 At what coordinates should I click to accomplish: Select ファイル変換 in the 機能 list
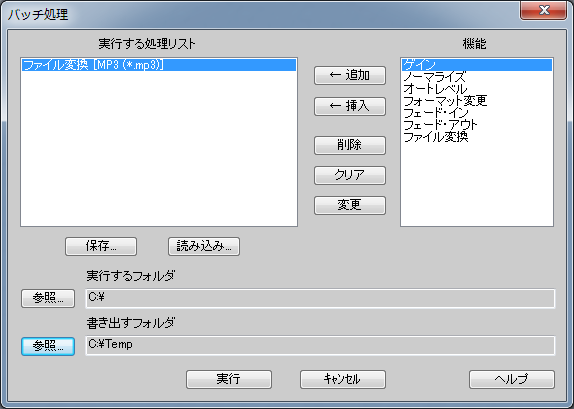[477, 137]
